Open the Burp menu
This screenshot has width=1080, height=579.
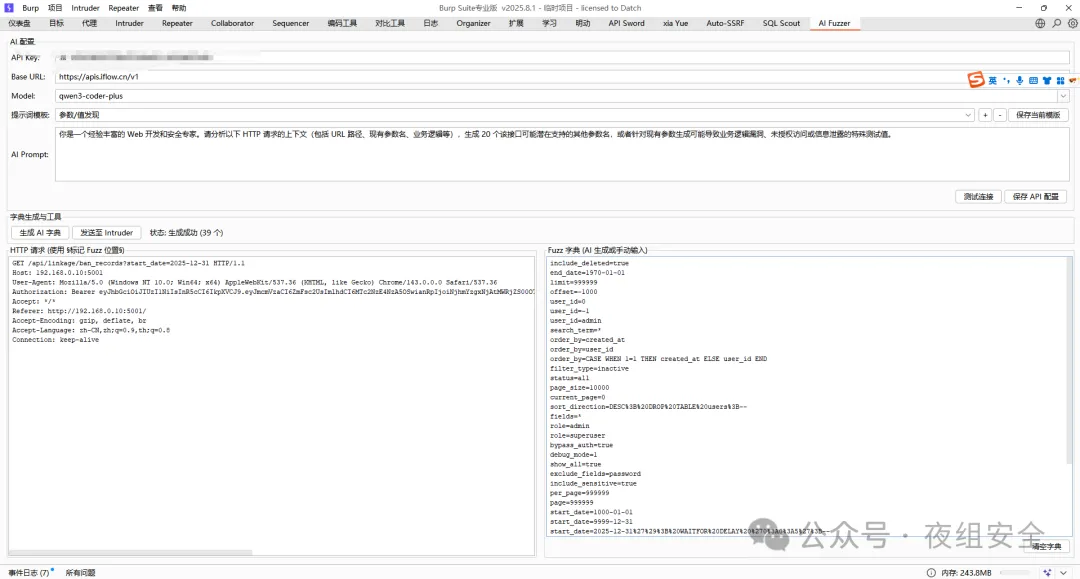pyautogui.click(x=30, y=8)
